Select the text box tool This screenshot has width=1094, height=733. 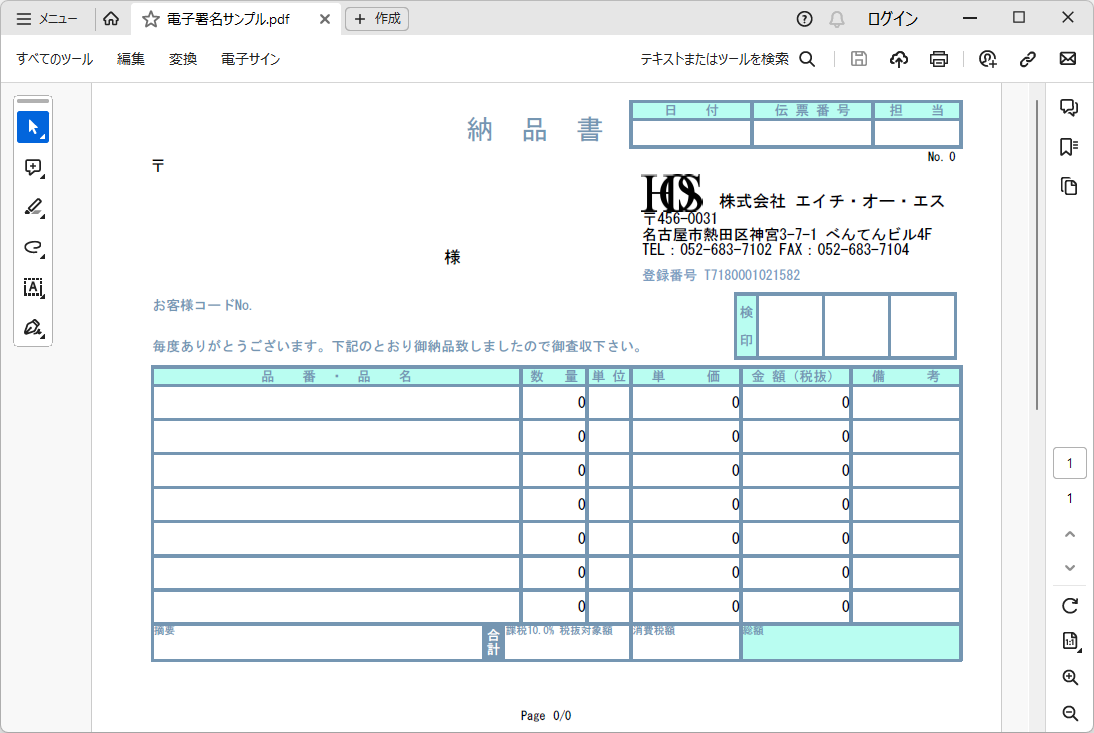click(33, 288)
